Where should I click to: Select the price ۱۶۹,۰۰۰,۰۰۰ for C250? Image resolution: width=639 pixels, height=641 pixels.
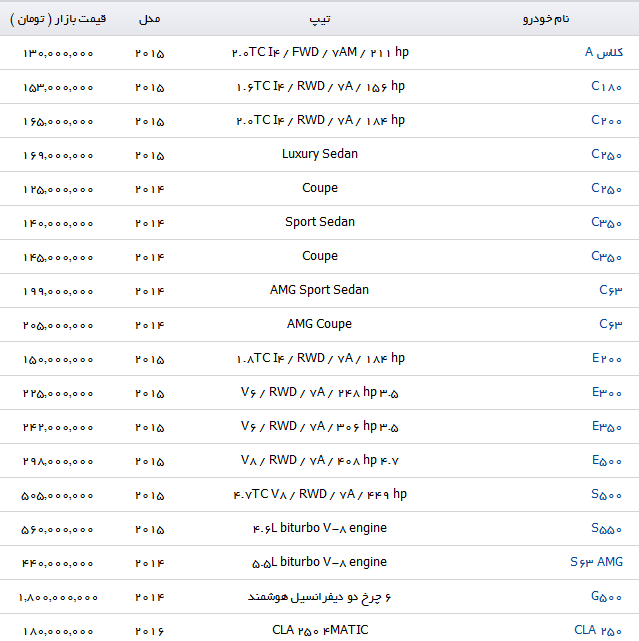(58, 155)
